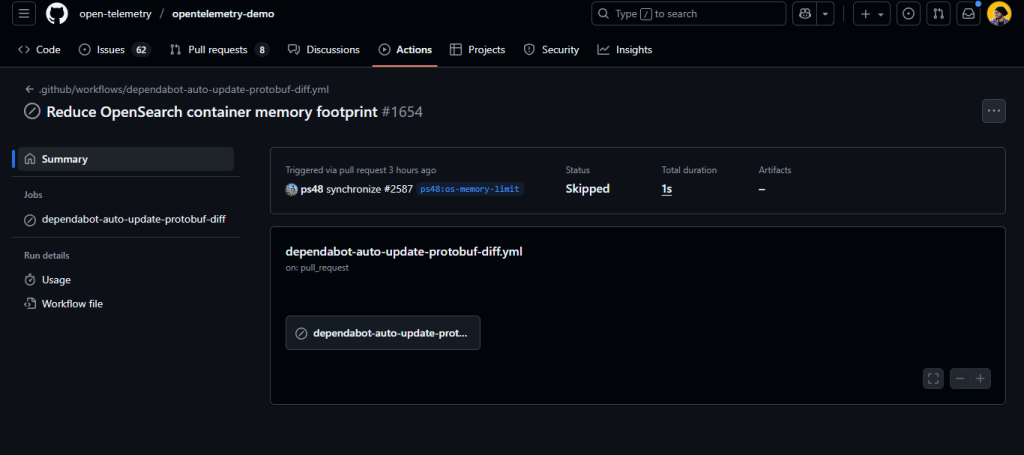Open pull requests icon in top bar
The width and height of the screenshot is (1024, 455).
pos(938,14)
